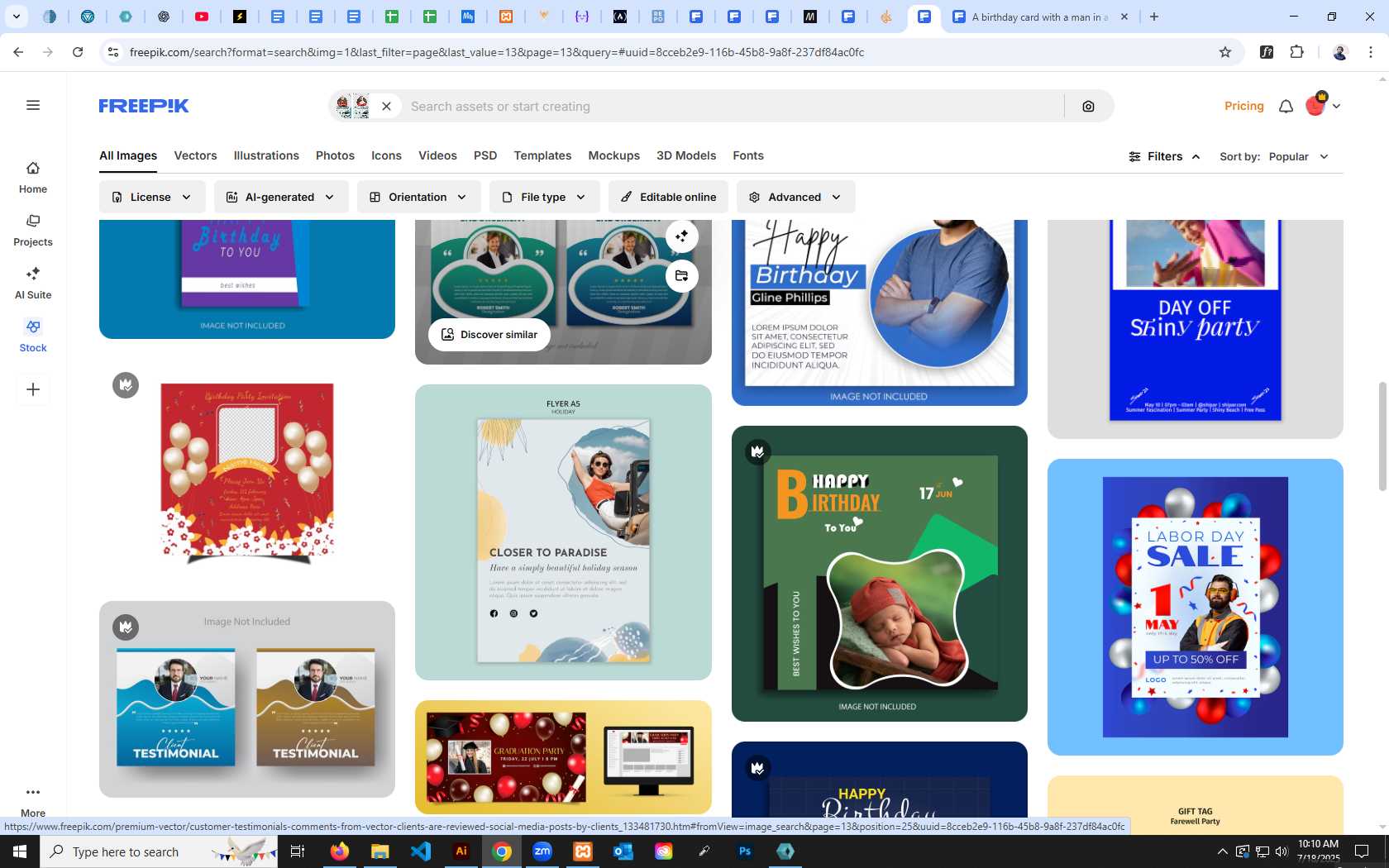Screen dimensions: 1389x868
Task: Expand the Advanced filter dropdown
Action: [795, 197]
